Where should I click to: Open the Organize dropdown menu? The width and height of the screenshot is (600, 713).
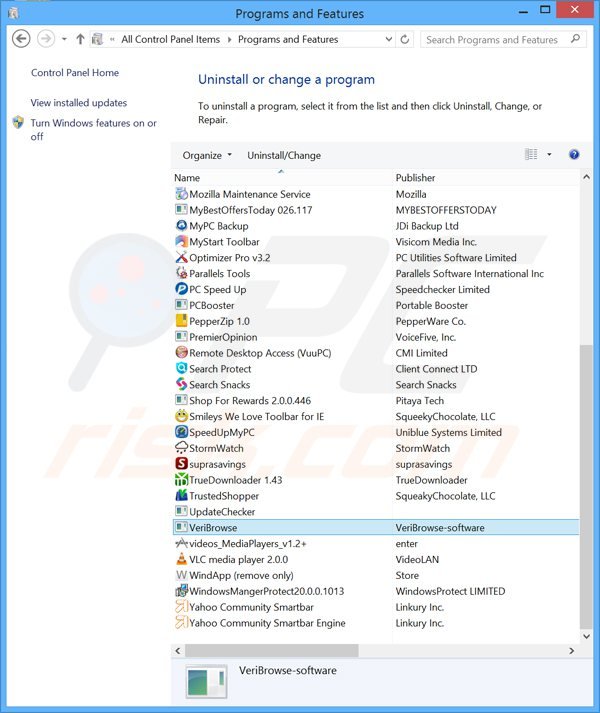pyautogui.click(x=207, y=156)
